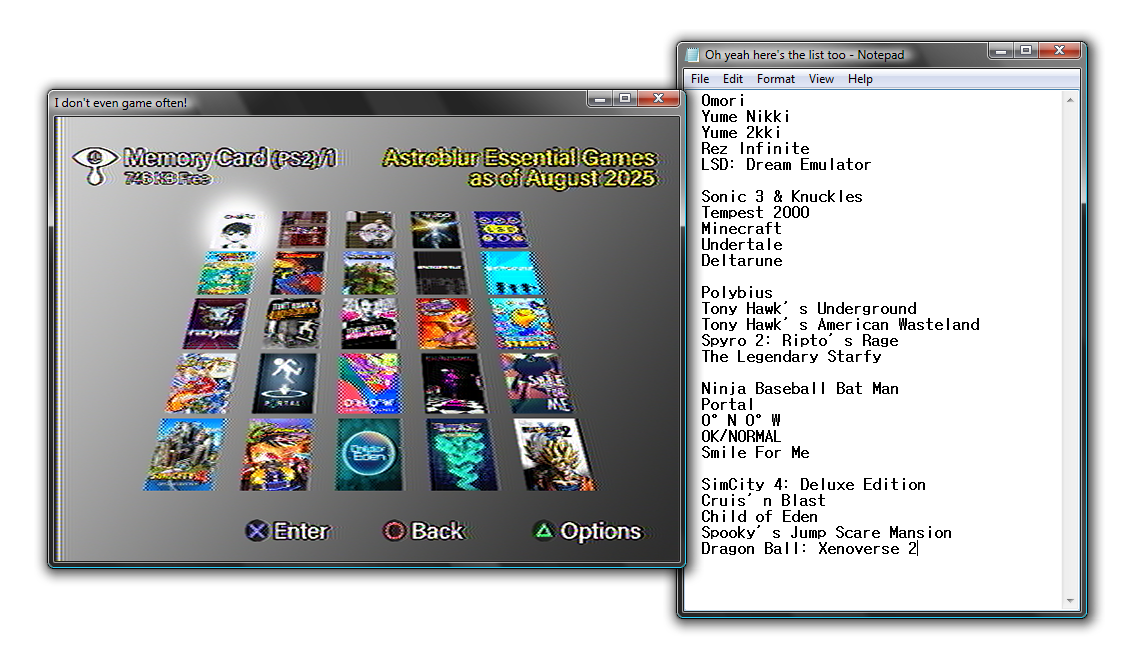The width and height of the screenshot is (1143, 668).
Task: Select the Portal game cover icon
Action: tap(285, 383)
